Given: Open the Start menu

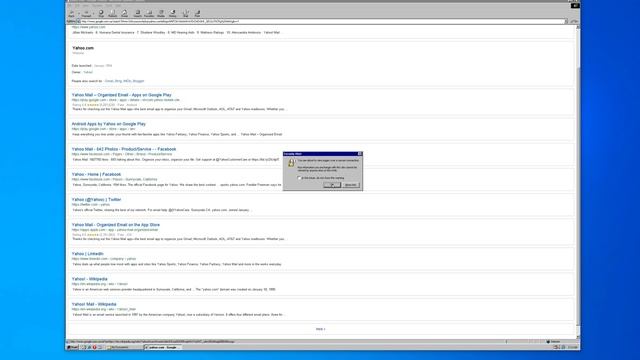Looking at the screenshot, I should point(72,347).
